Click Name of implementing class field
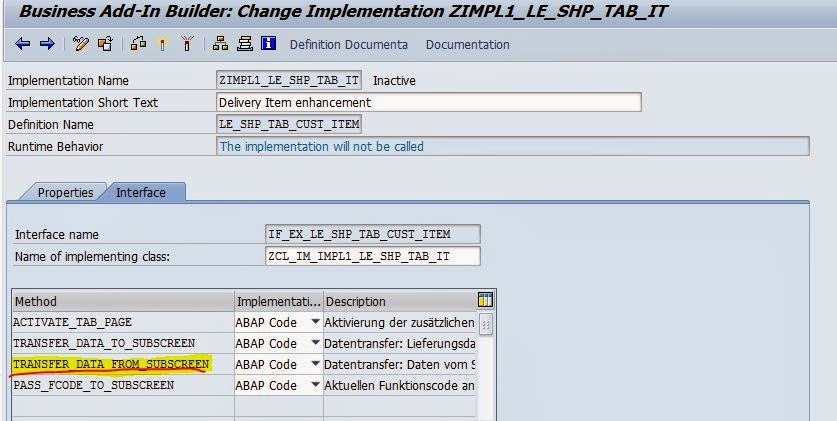The image size is (837, 421). (x=372, y=256)
